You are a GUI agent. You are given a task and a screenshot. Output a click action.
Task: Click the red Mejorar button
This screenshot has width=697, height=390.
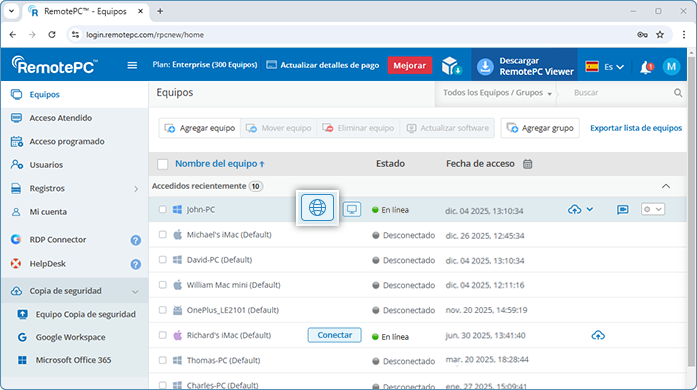[409, 65]
